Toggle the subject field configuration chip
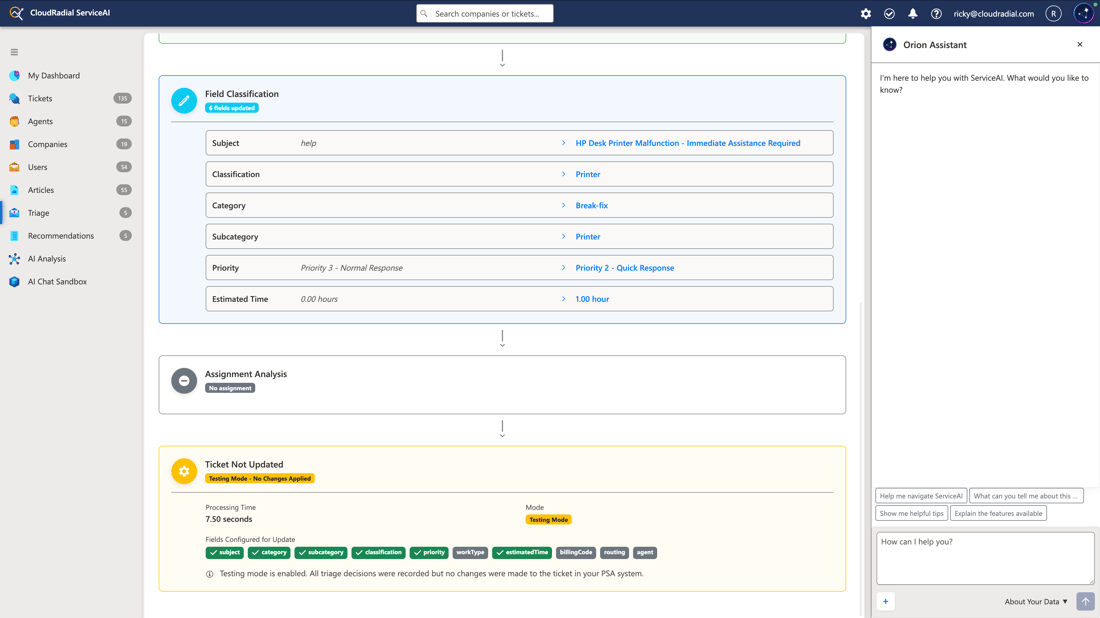Image resolution: width=1100 pixels, height=618 pixels. click(223, 552)
